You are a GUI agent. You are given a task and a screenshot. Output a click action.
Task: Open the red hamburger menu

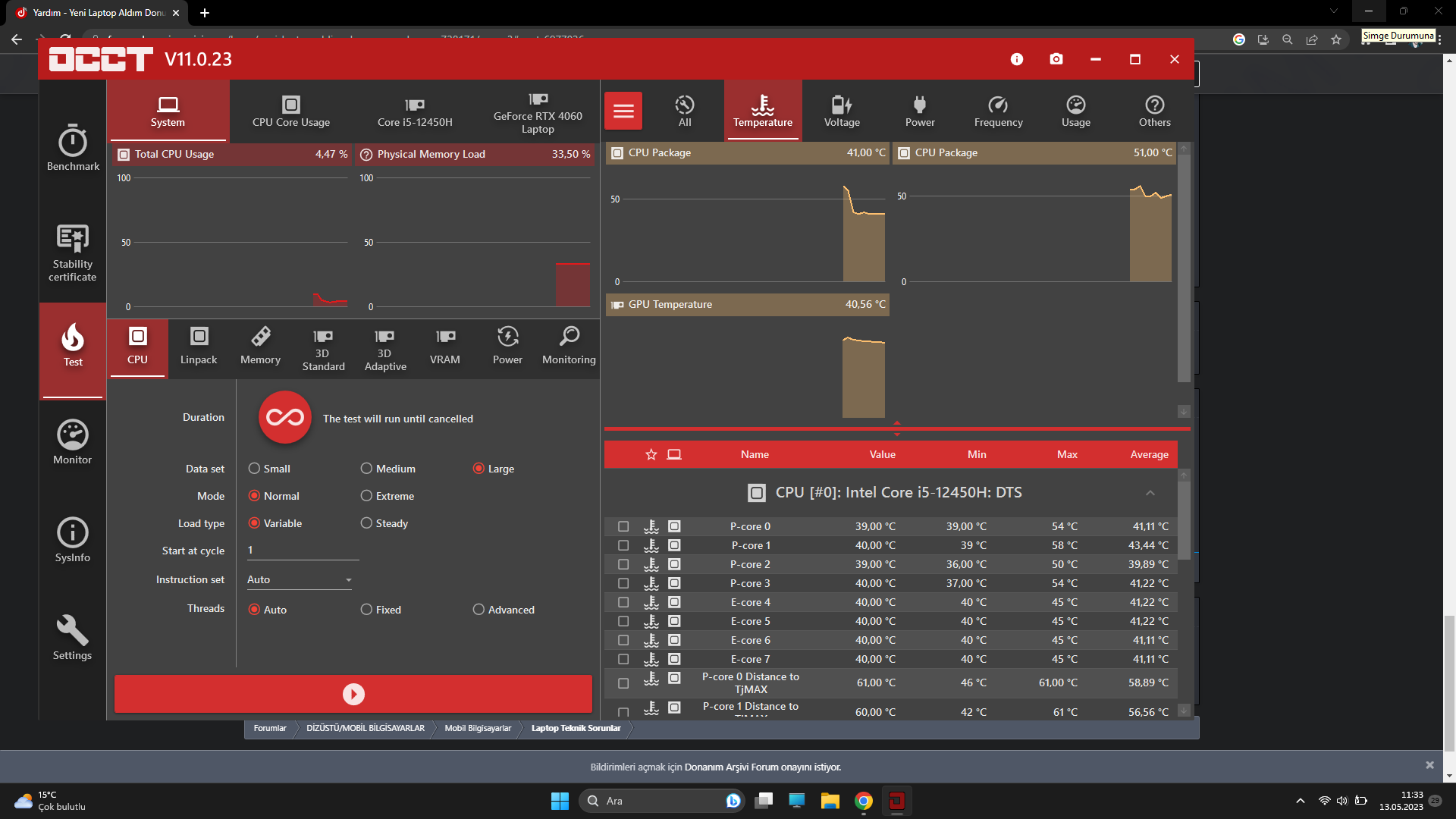[623, 111]
